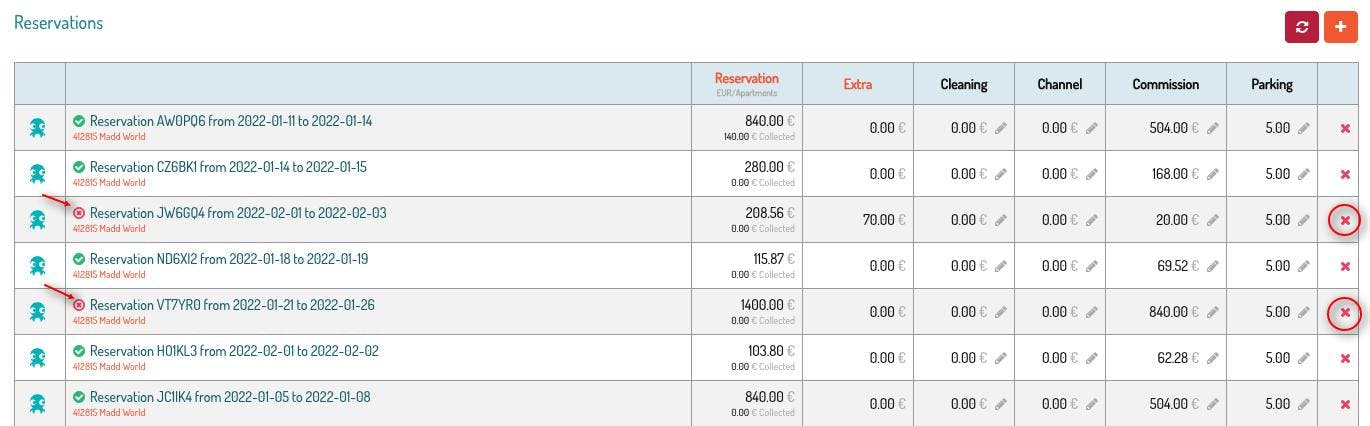This screenshot has width=1370, height=426.
Task: Remove the cancelled JW6GQ4 reservation row
Action: click(1345, 220)
